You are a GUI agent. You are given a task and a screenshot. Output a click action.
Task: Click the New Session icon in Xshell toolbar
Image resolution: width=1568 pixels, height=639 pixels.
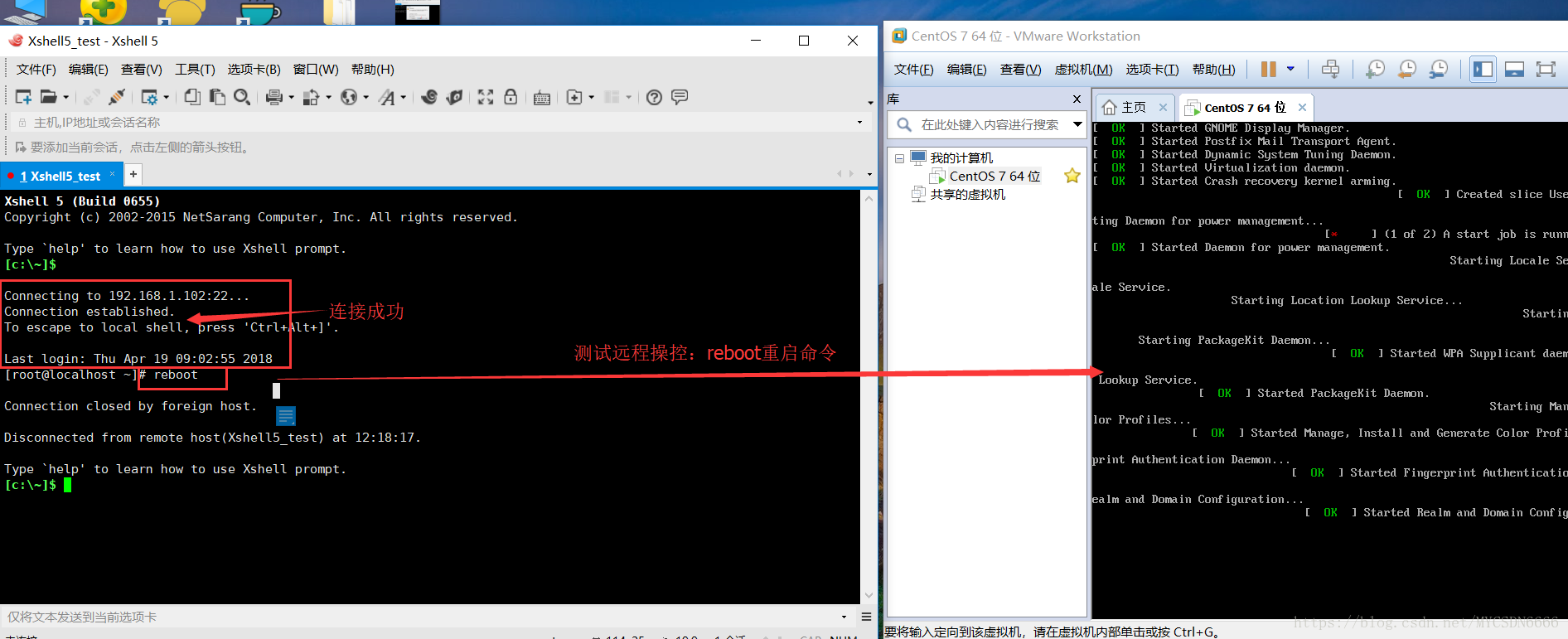pos(23,97)
